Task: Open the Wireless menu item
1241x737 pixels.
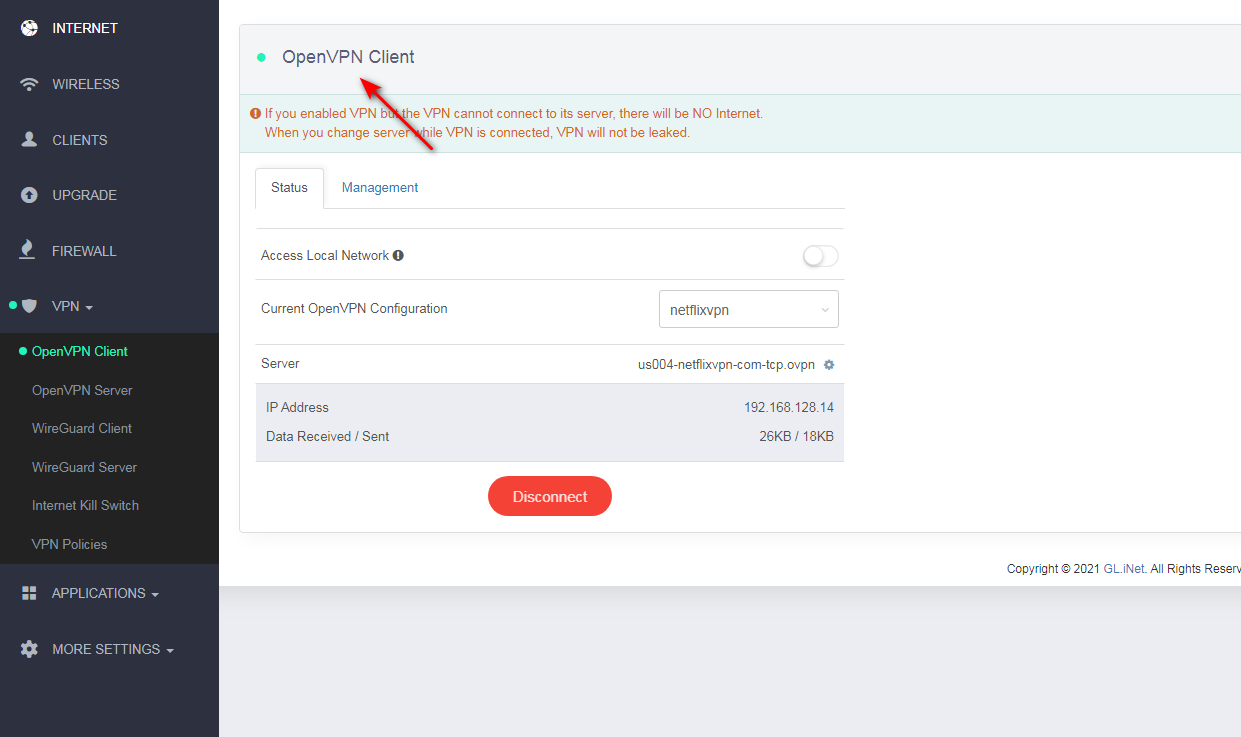Action: [x=86, y=84]
